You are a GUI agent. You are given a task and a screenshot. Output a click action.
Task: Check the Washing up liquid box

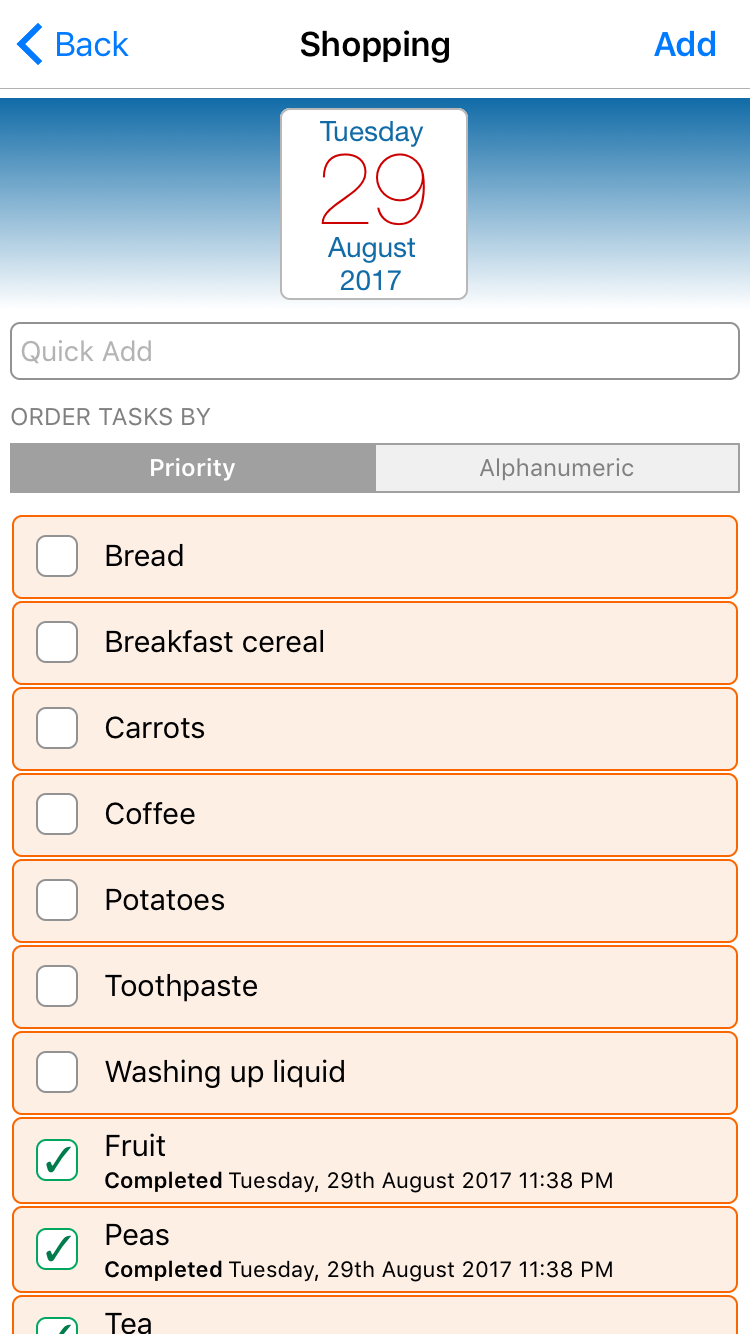pos(57,1072)
